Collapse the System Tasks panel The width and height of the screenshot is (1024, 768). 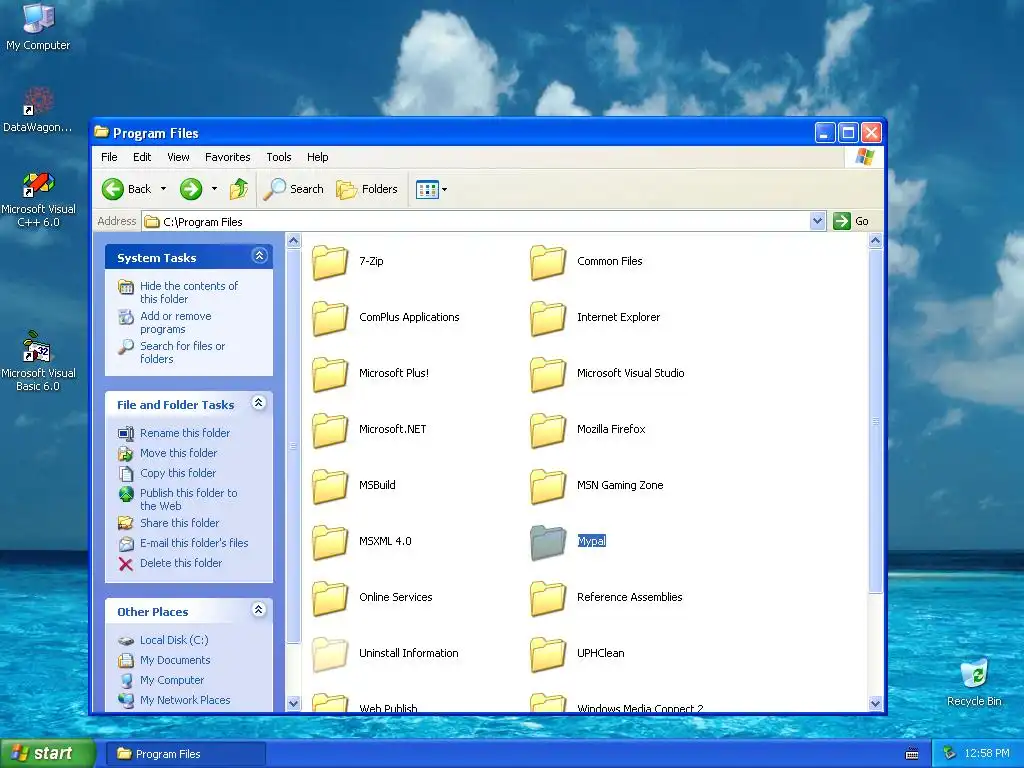259,256
